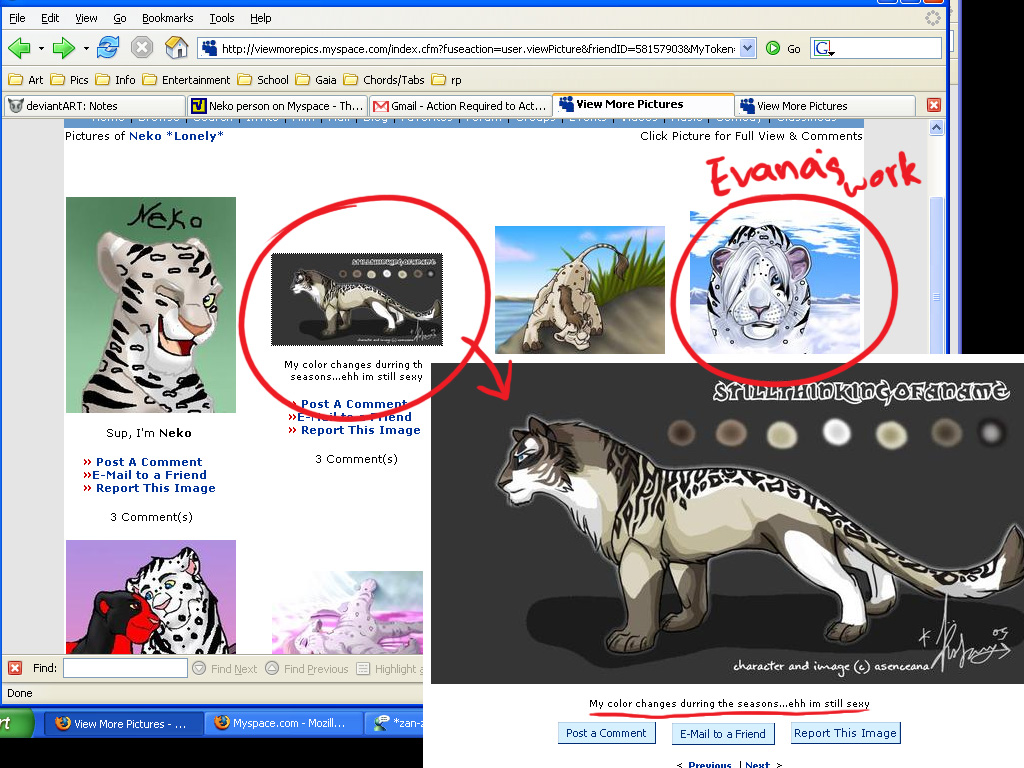1024x768 pixels.
Task: Click Post A Comment under Neko portrait
Action: (x=149, y=462)
